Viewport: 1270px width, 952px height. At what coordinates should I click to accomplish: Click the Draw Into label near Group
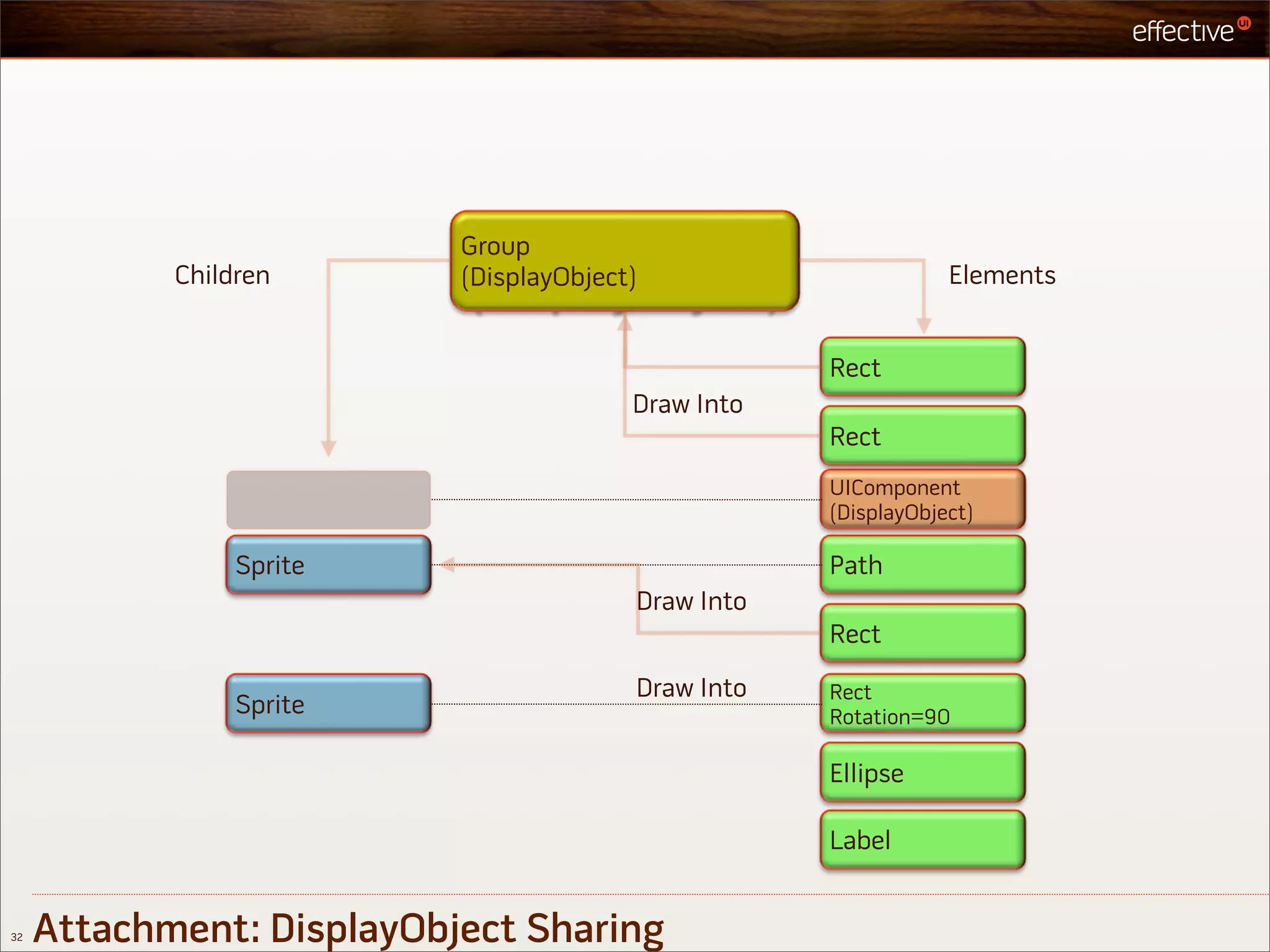pos(687,404)
